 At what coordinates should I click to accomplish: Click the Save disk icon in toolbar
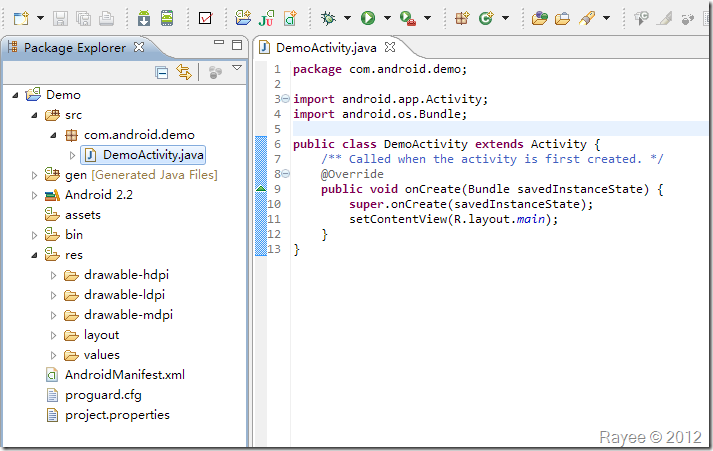click(61, 18)
